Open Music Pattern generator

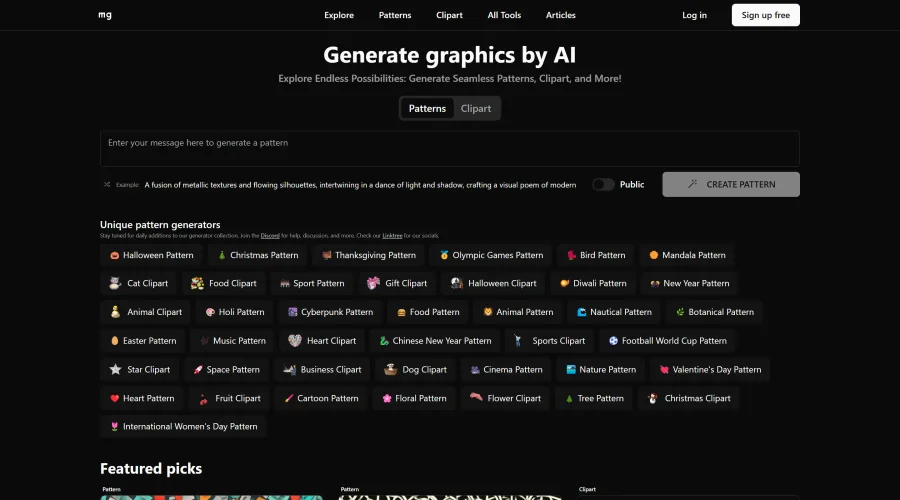pyautogui.click(x=232, y=340)
